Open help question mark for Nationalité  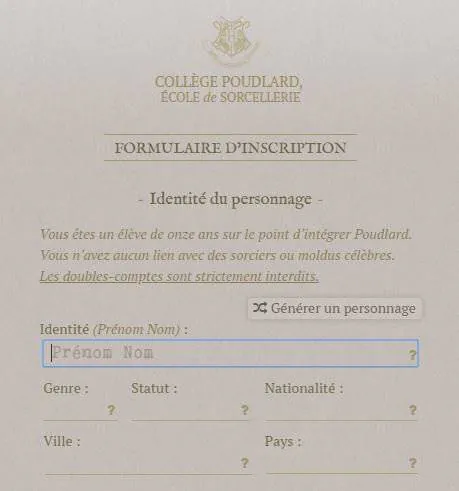412,410
